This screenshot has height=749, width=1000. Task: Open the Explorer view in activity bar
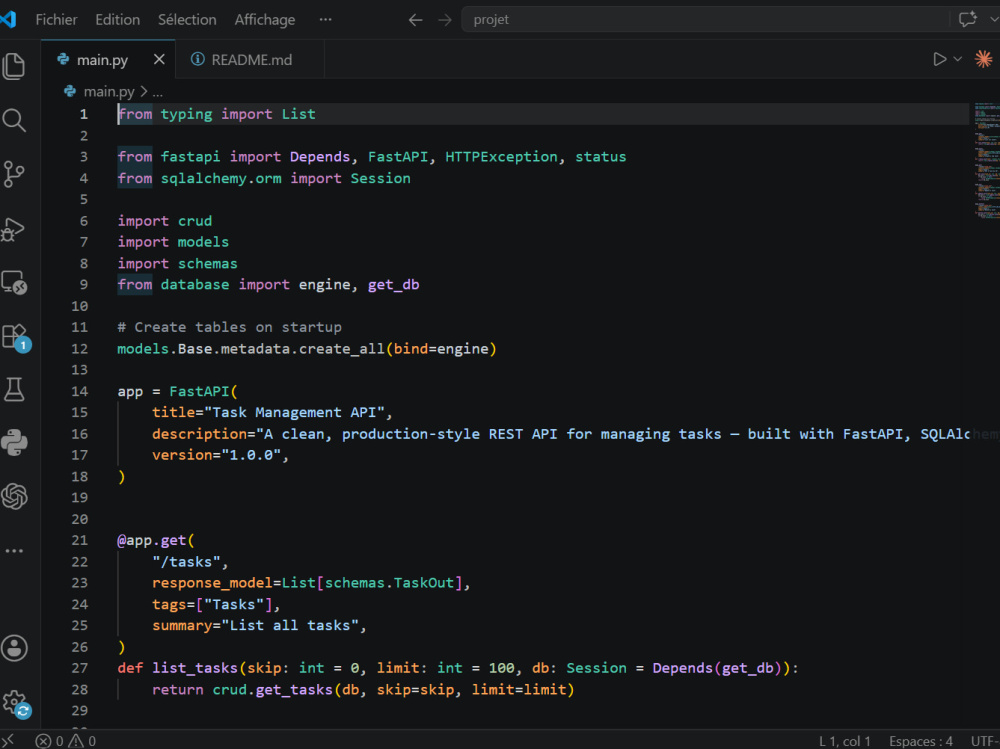pyautogui.click(x=14, y=66)
